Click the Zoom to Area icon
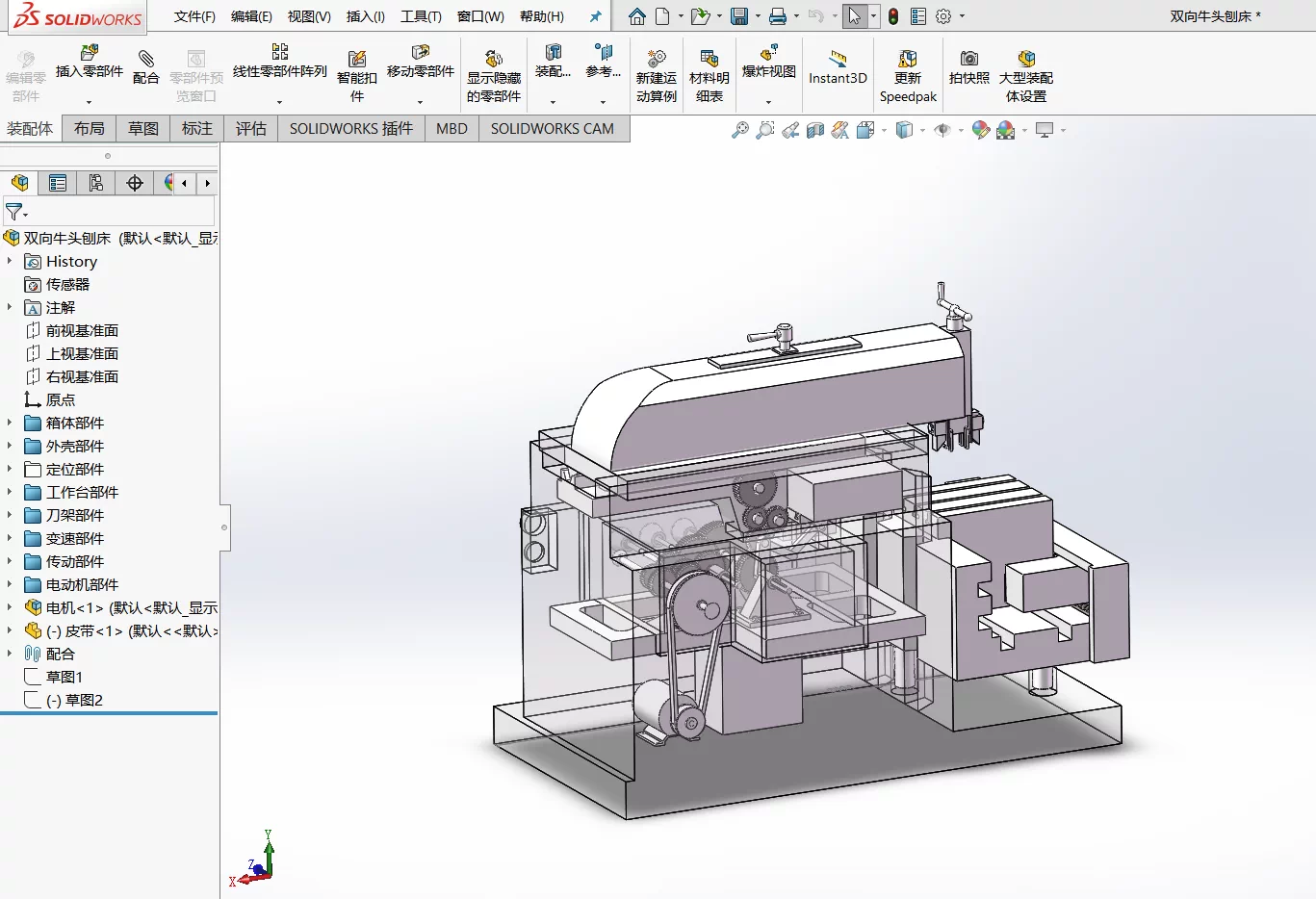 pyautogui.click(x=765, y=130)
